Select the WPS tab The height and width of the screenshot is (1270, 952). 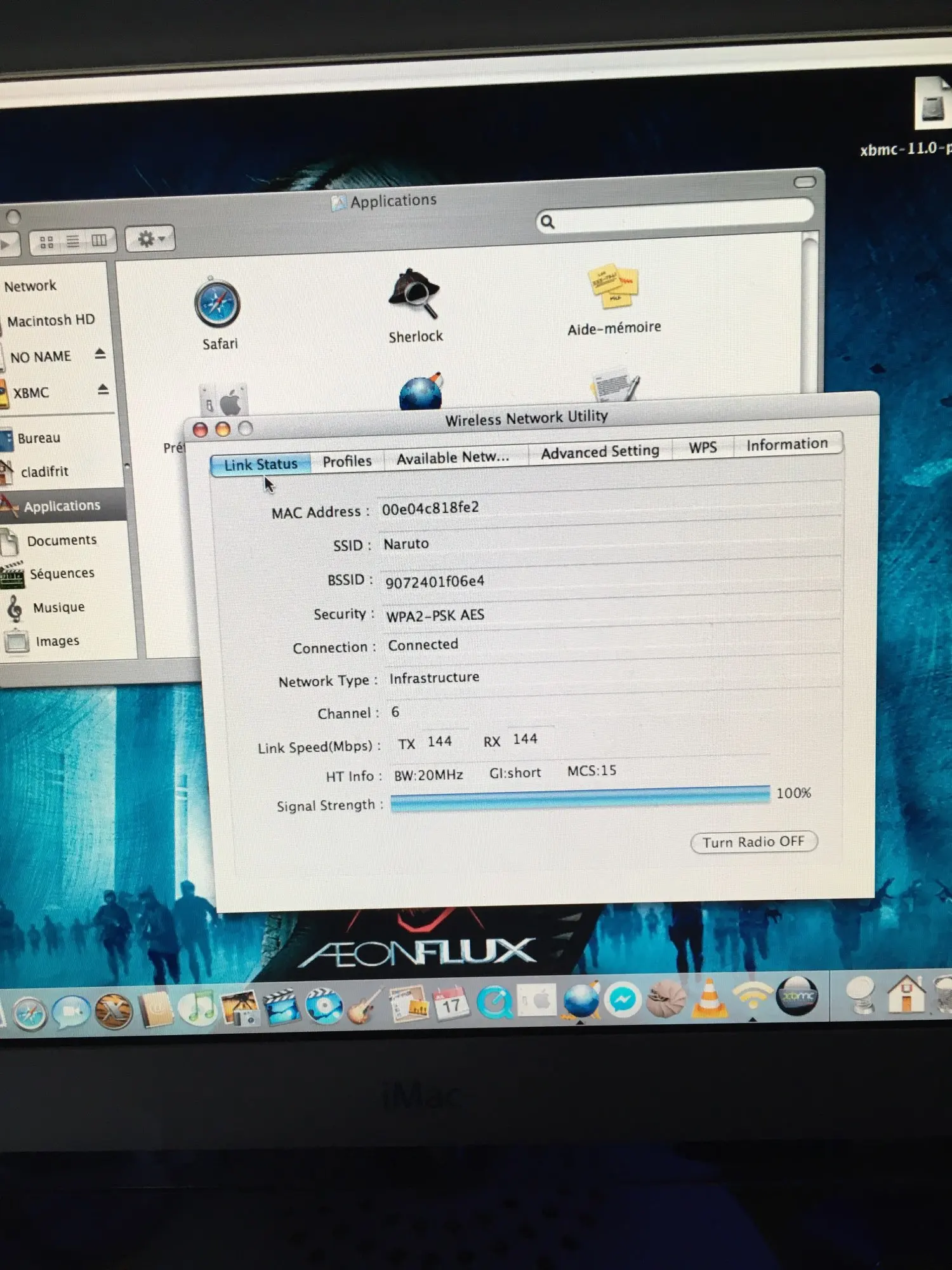[703, 447]
